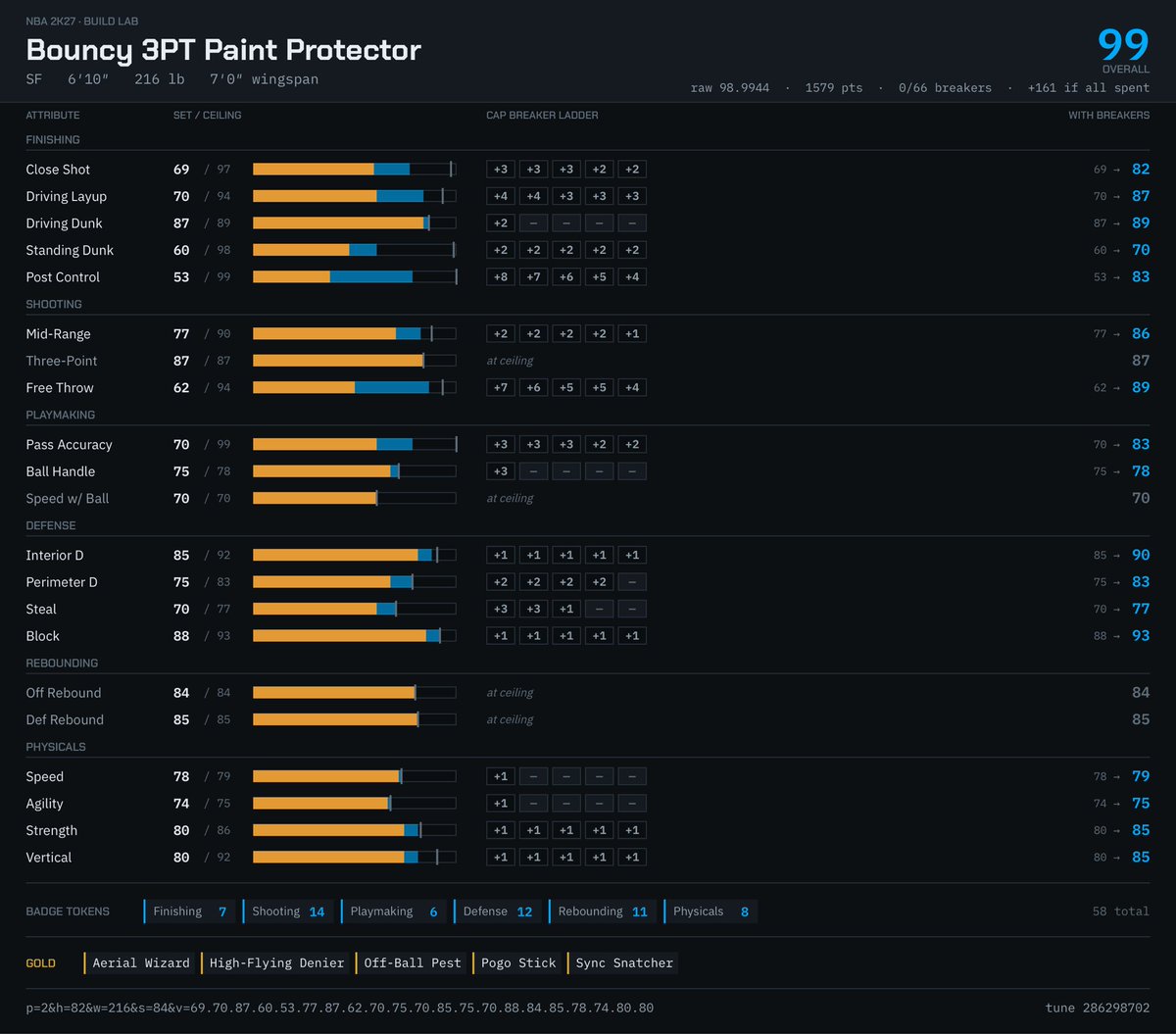Click the Sync Snatcher gold badge

623,963
